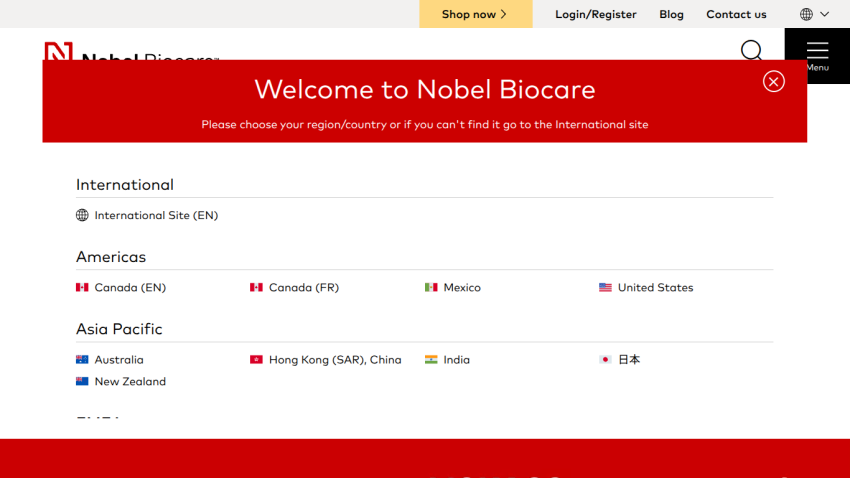This screenshot has width=850, height=478.
Task: Click the flag next to Canada (FR)
Action: (x=256, y=287)
